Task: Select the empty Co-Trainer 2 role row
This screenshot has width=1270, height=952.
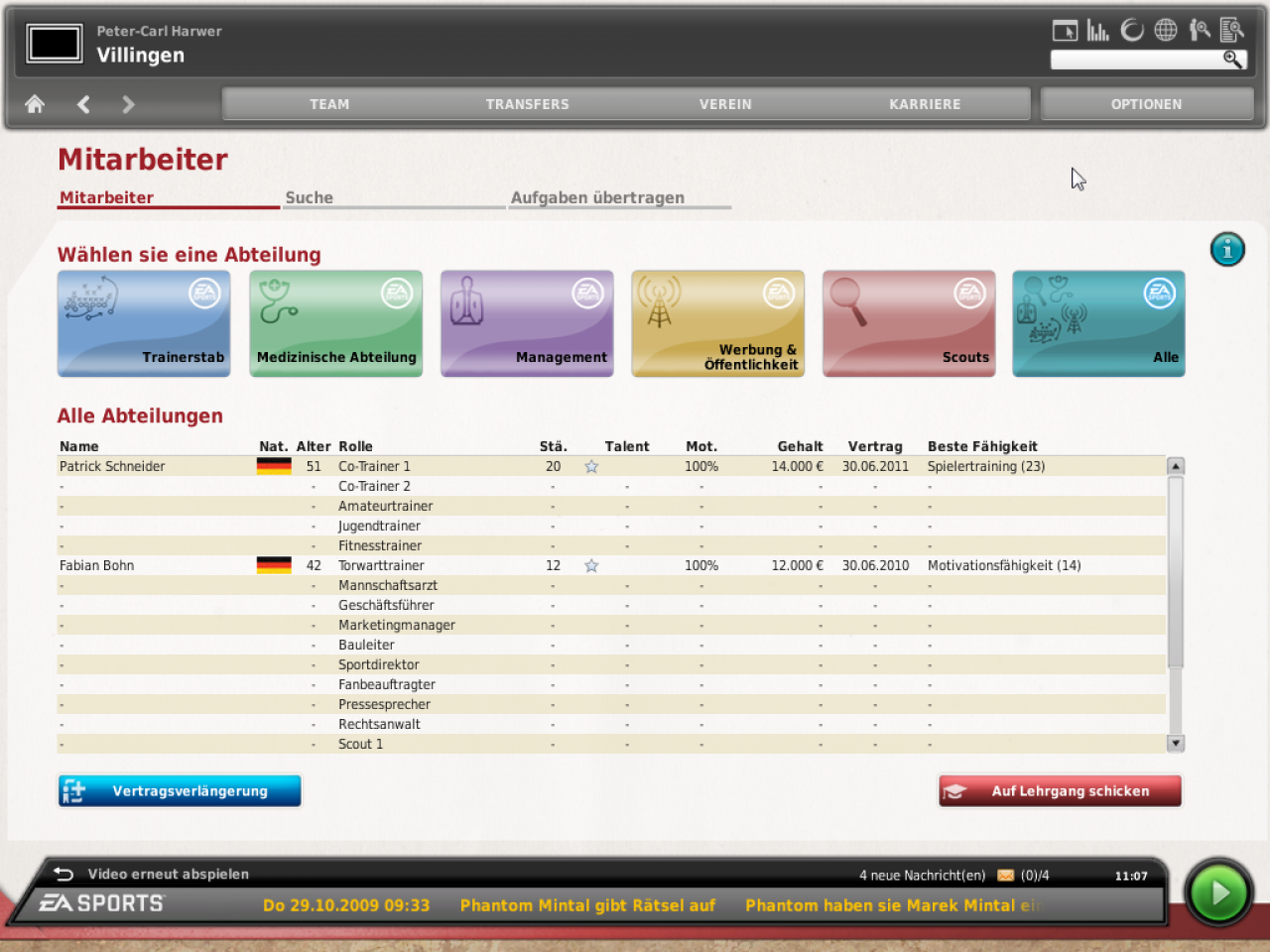Action: pos(611,486)
